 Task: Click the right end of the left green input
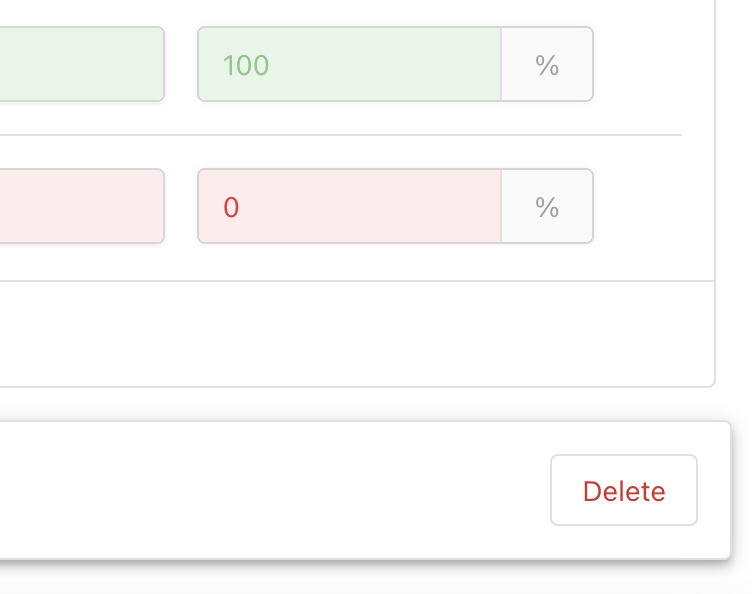coord(152,65)
